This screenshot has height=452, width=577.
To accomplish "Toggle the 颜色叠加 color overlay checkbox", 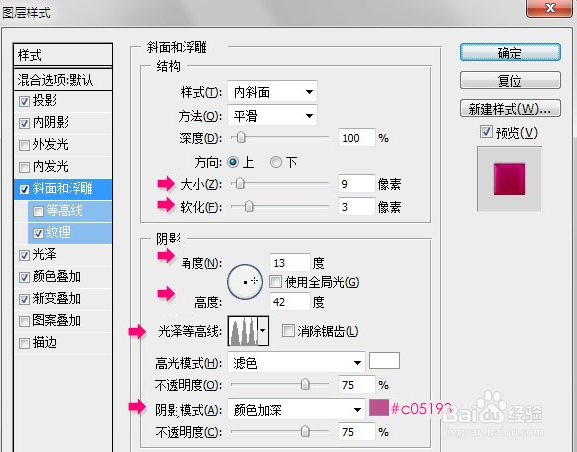I will (x=24, y=277).
